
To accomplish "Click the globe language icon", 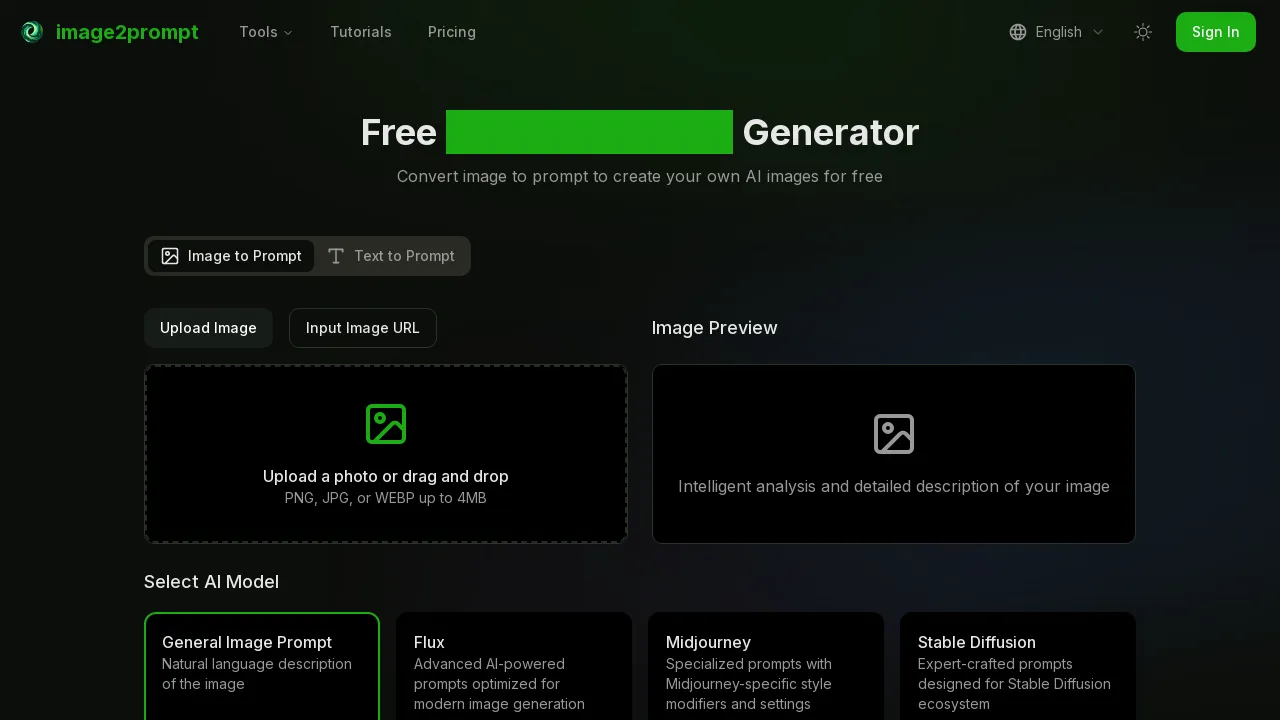I will [1018, 32].
